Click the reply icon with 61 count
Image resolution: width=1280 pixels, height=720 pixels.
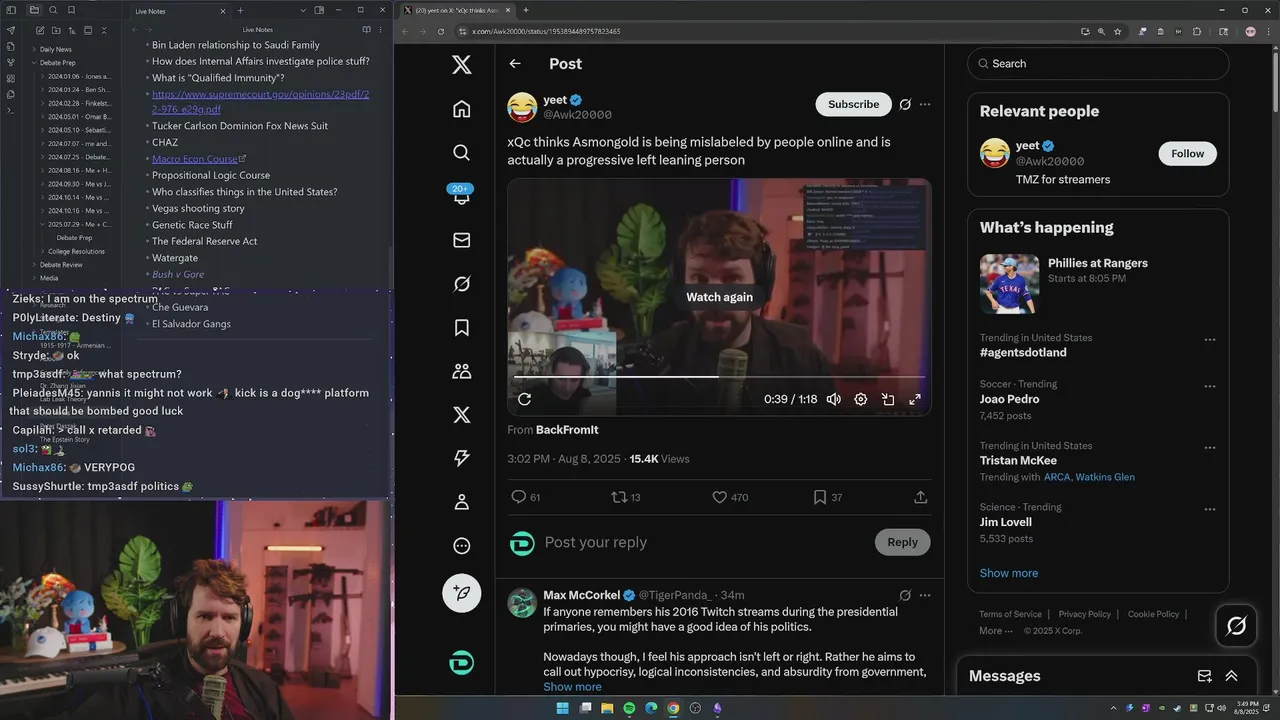[x=518, y=497]
